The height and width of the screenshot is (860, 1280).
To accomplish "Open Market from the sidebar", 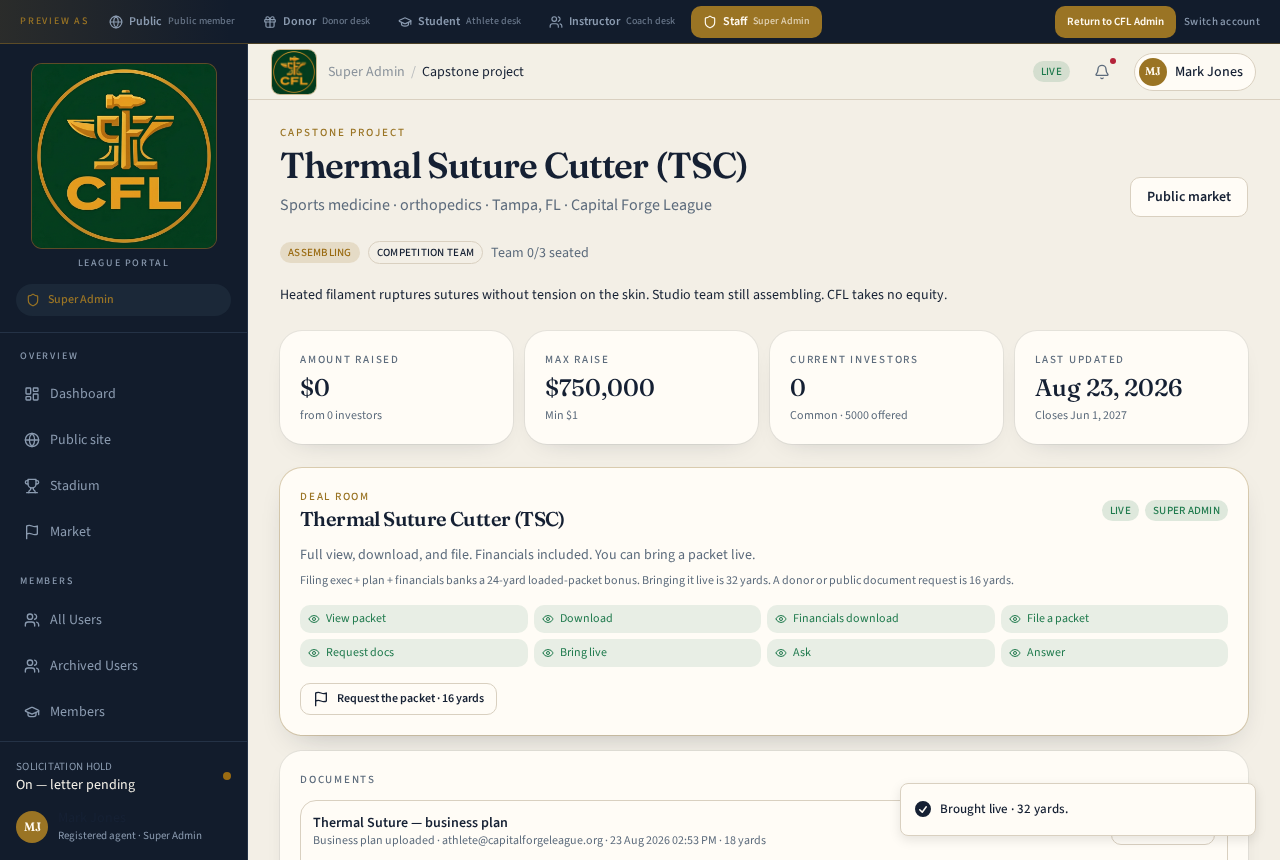I will (123, 532).
